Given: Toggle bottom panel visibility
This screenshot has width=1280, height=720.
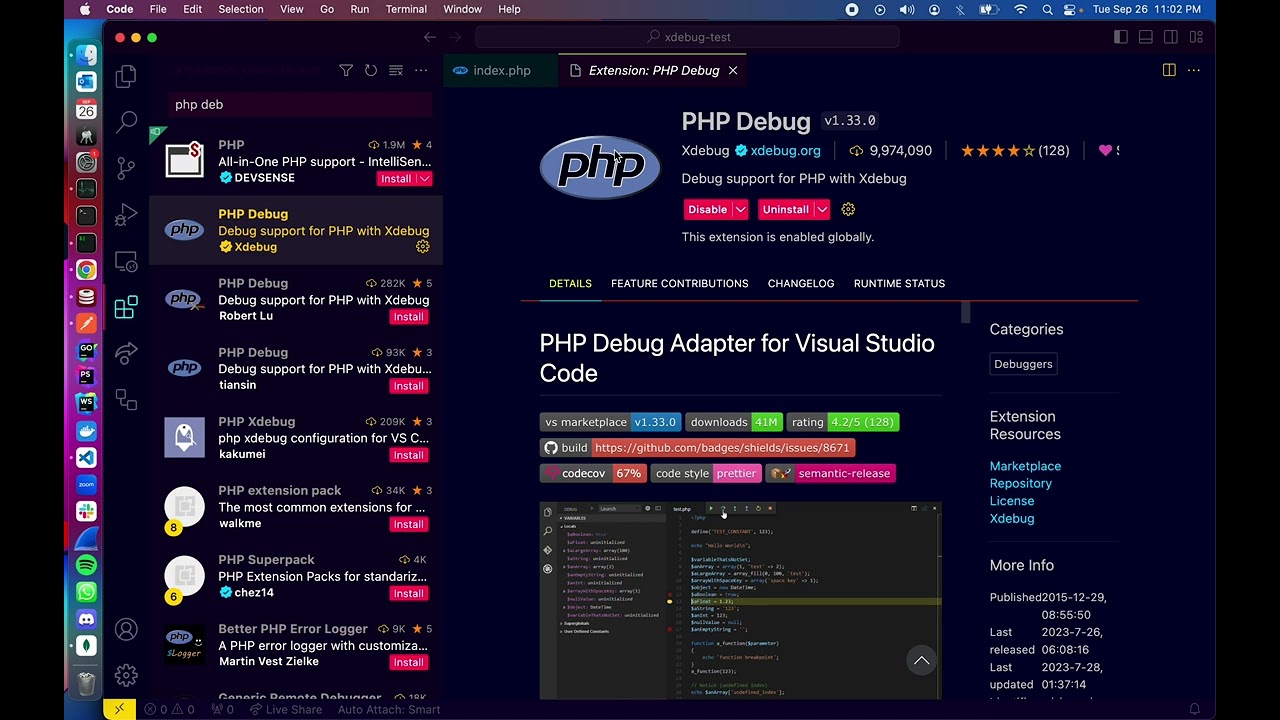Looking at the screenshot, I should coord(1146,37).
